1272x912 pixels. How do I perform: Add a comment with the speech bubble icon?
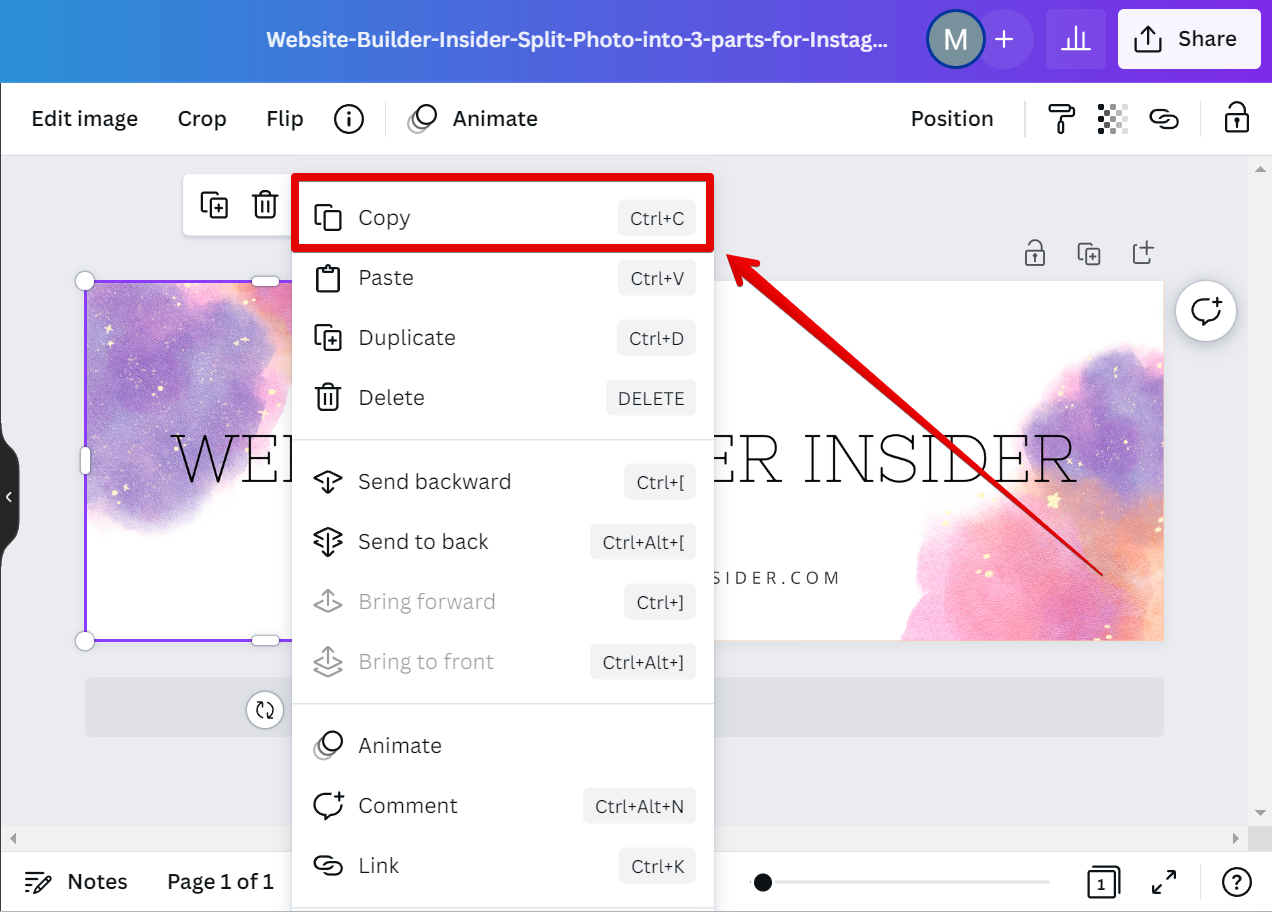(1206, 311)
